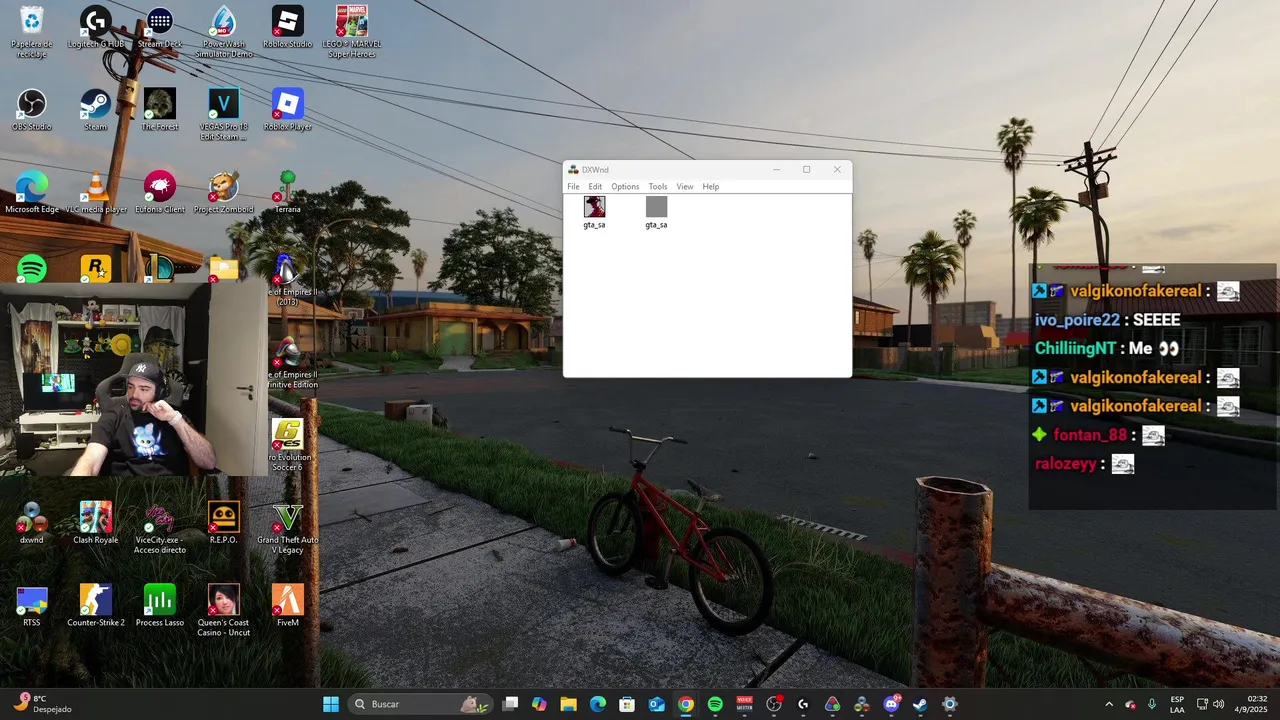Open the Options menu in DXWnd
Image resolution: width=1280 pixels, height=720 pixels.
tap(625, 187)
